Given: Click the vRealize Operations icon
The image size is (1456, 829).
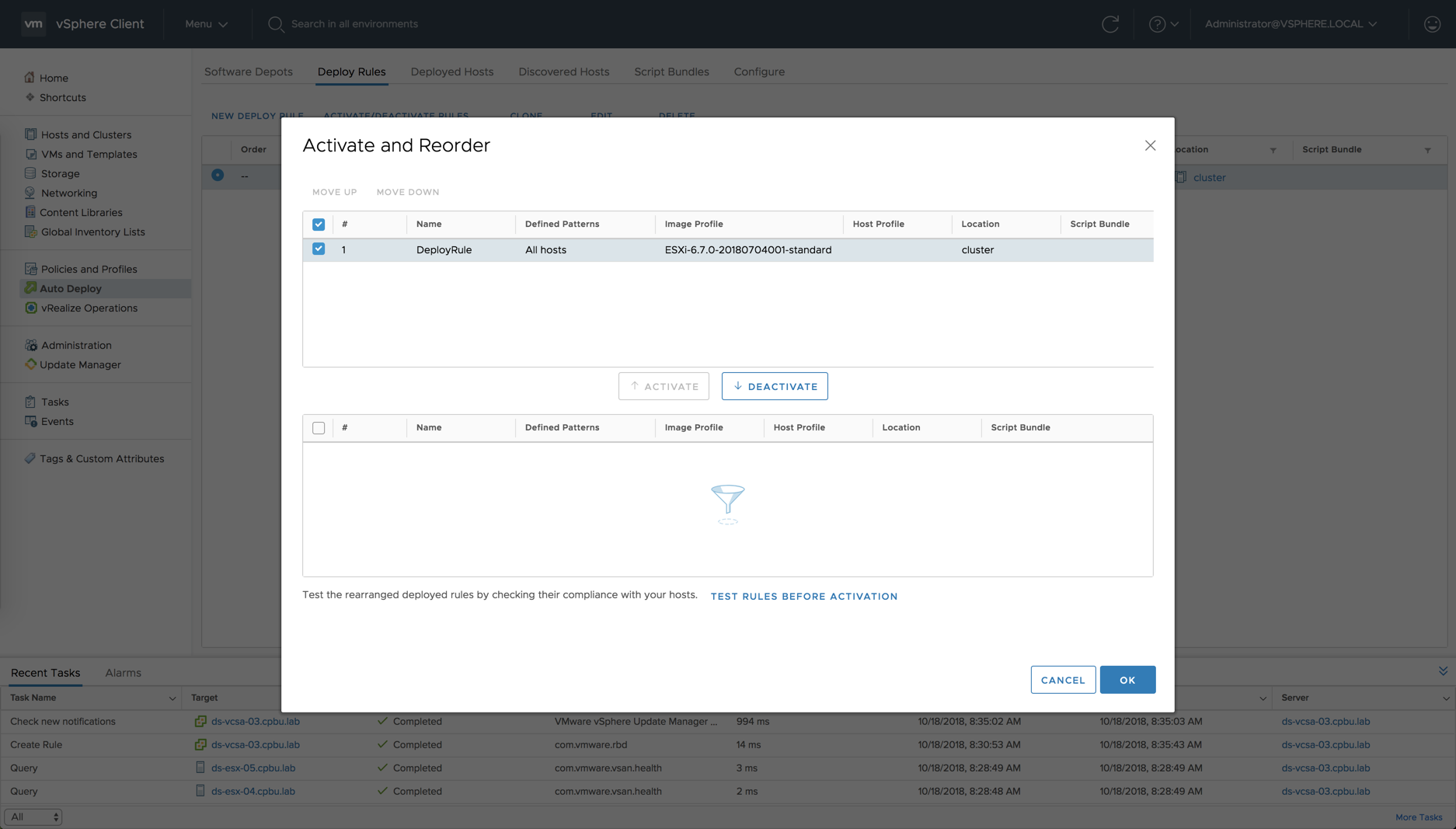Looking at the screenshot, I should [30, 308].
